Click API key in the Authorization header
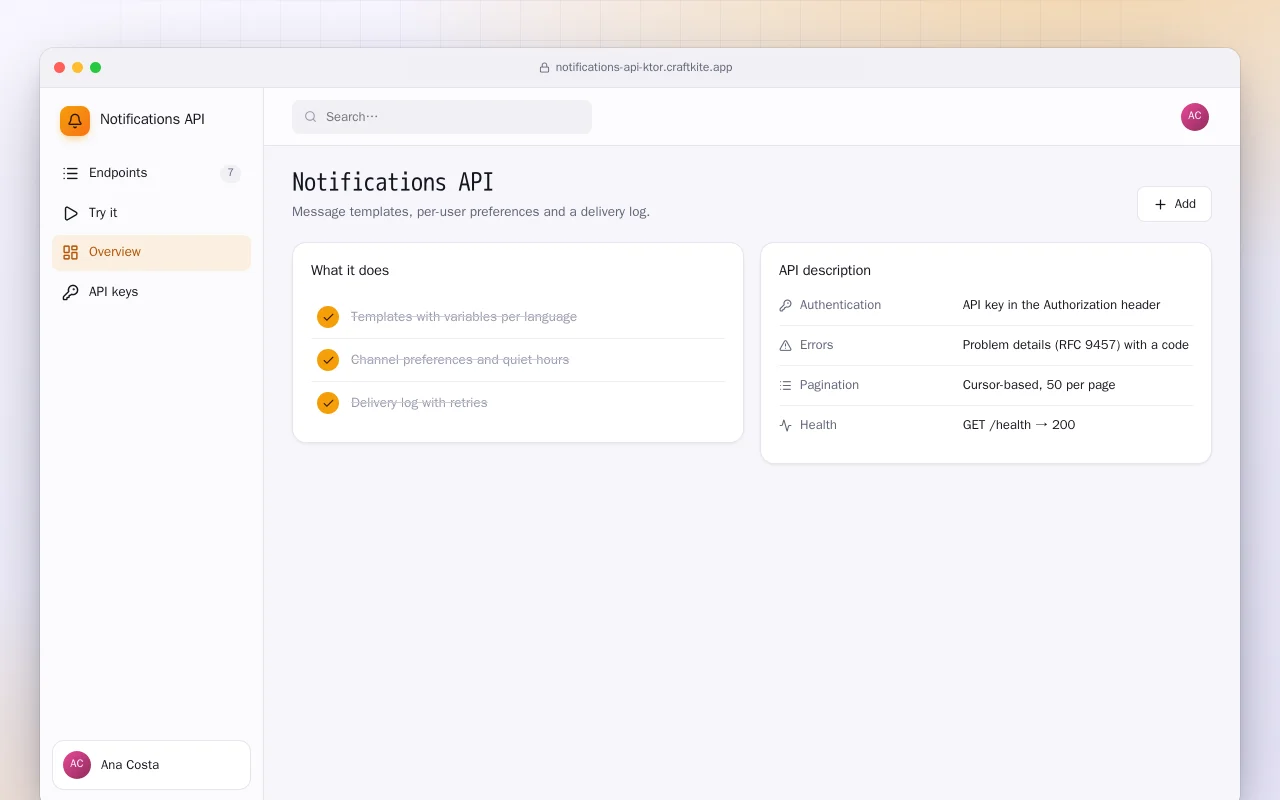The image size is (1280, 800). coord(1061,305)
